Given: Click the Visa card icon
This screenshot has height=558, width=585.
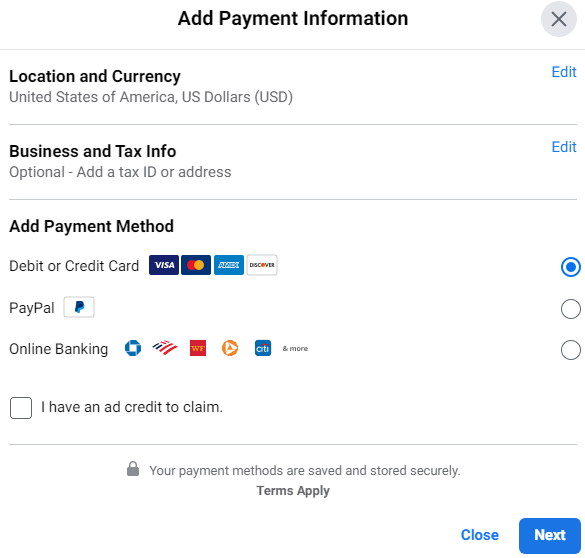Looking at the screenshot, I should (x=164, y=265).
